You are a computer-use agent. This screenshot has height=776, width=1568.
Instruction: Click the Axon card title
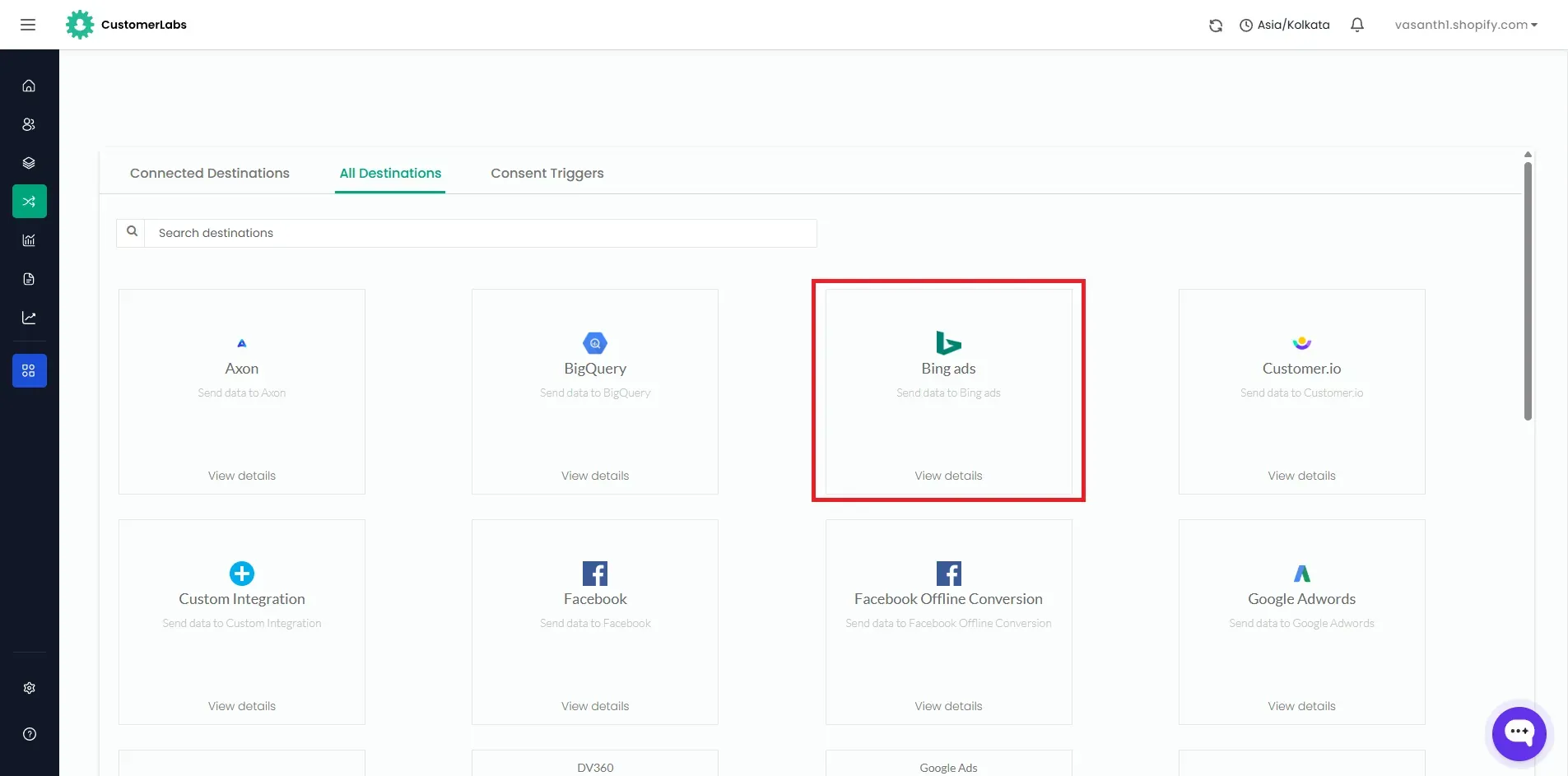(242, 369)
